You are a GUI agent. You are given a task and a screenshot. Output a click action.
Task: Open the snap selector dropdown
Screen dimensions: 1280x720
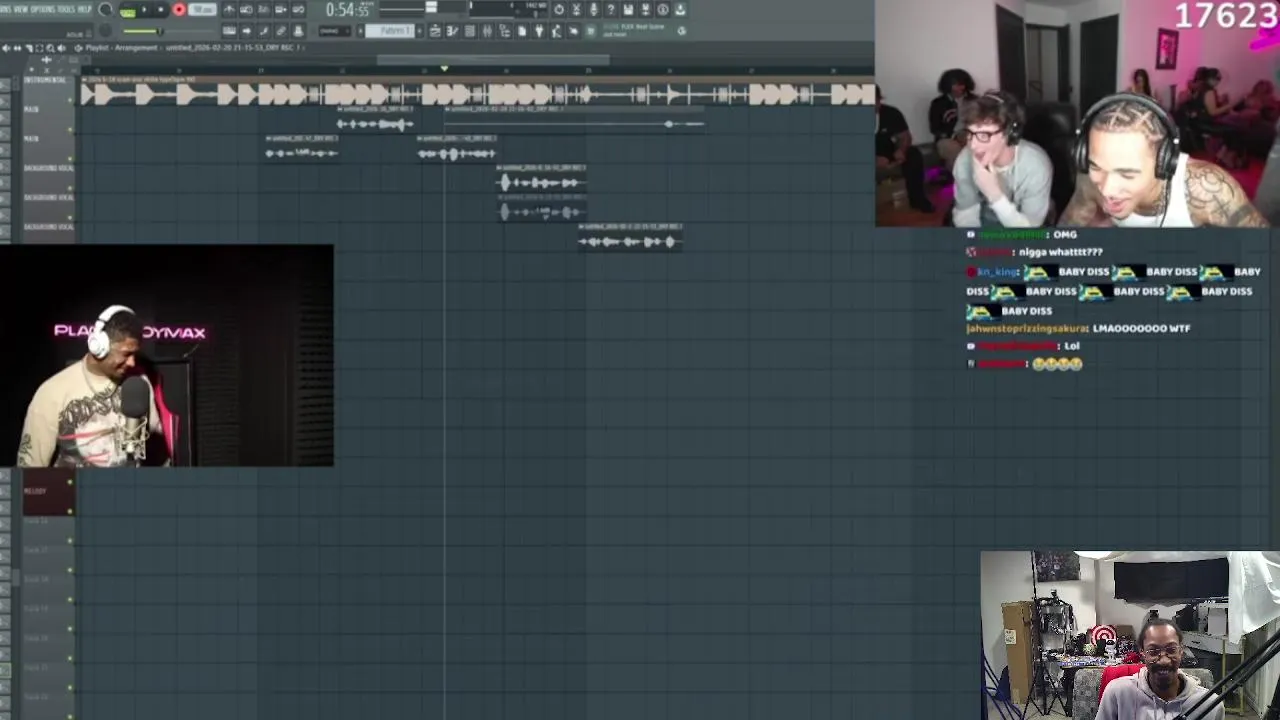click(x=335, y=31)
